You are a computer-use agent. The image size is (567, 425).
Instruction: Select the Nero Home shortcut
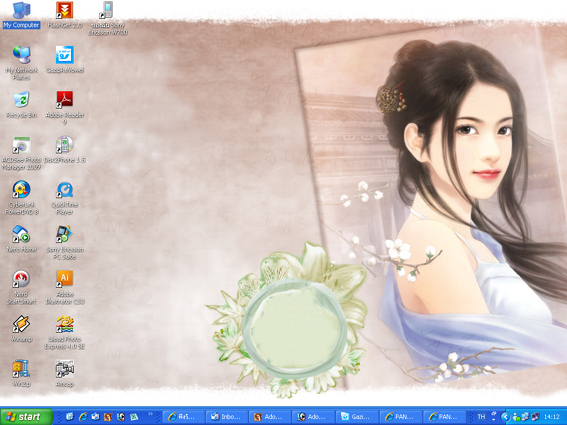coord(21,239)
